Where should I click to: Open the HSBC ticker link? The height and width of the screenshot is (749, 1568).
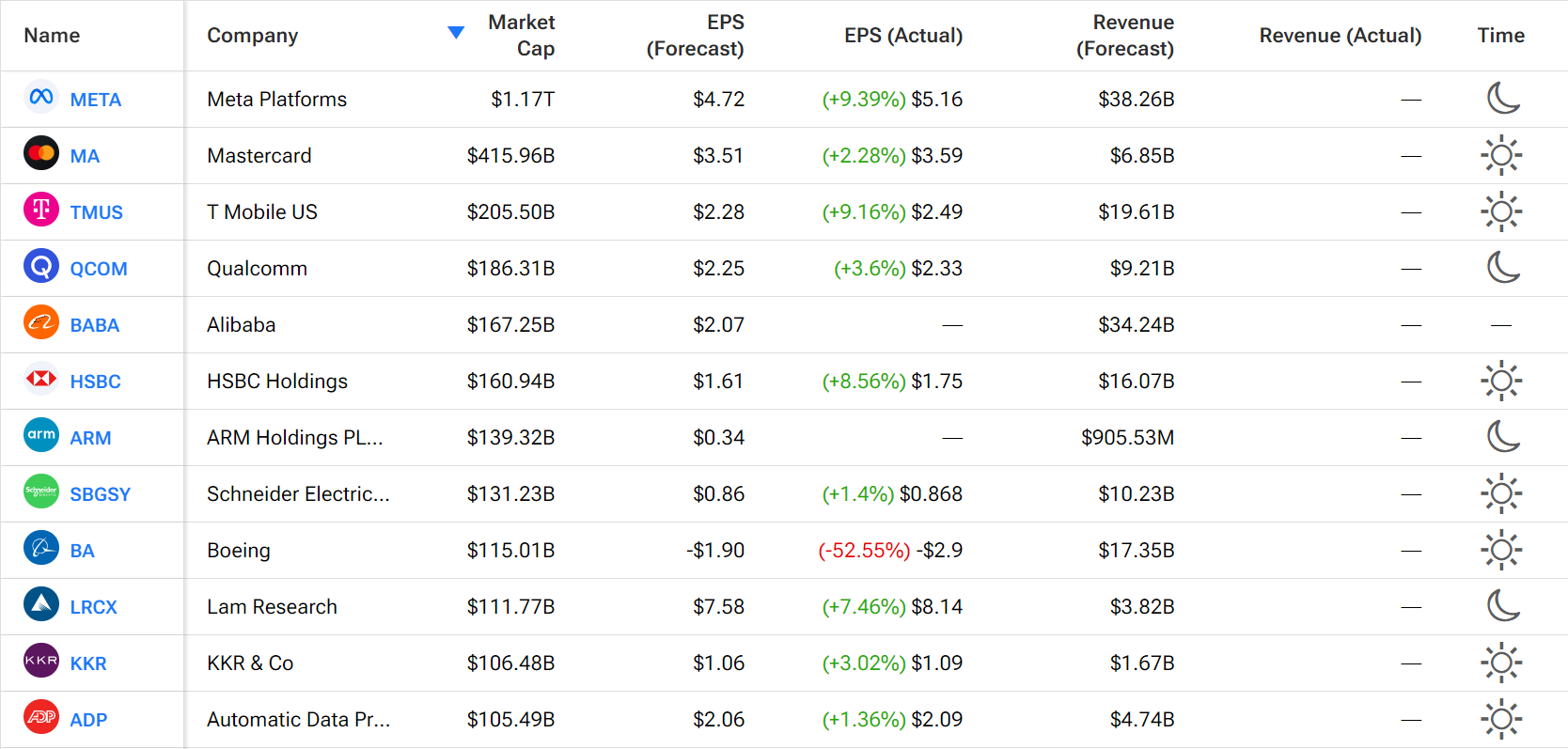pos(96,382)
